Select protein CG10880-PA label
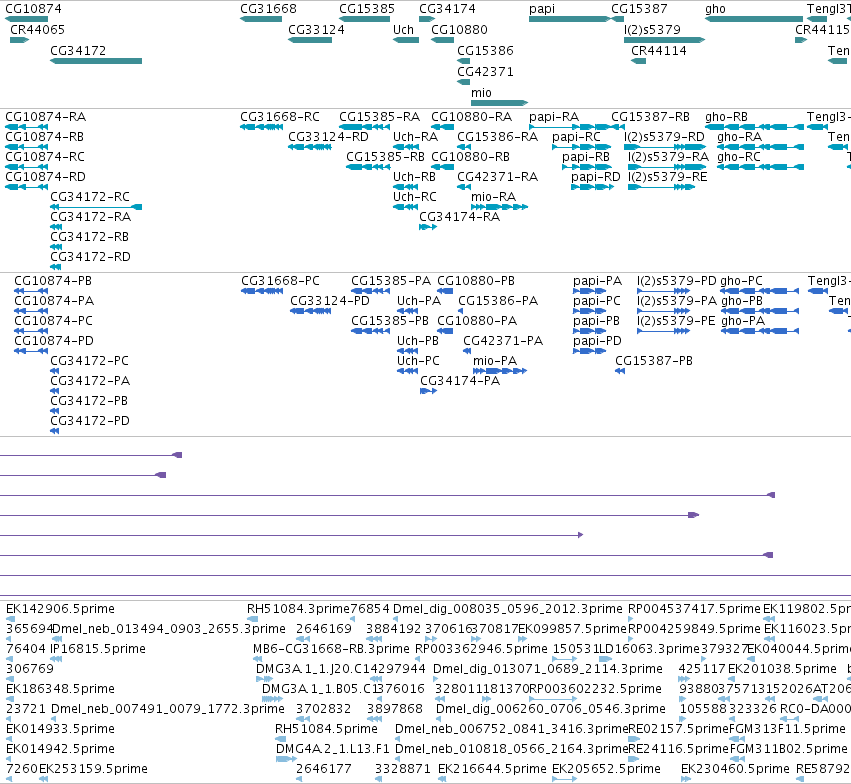Screen dimensions: 851x784 tap(477, 321)
